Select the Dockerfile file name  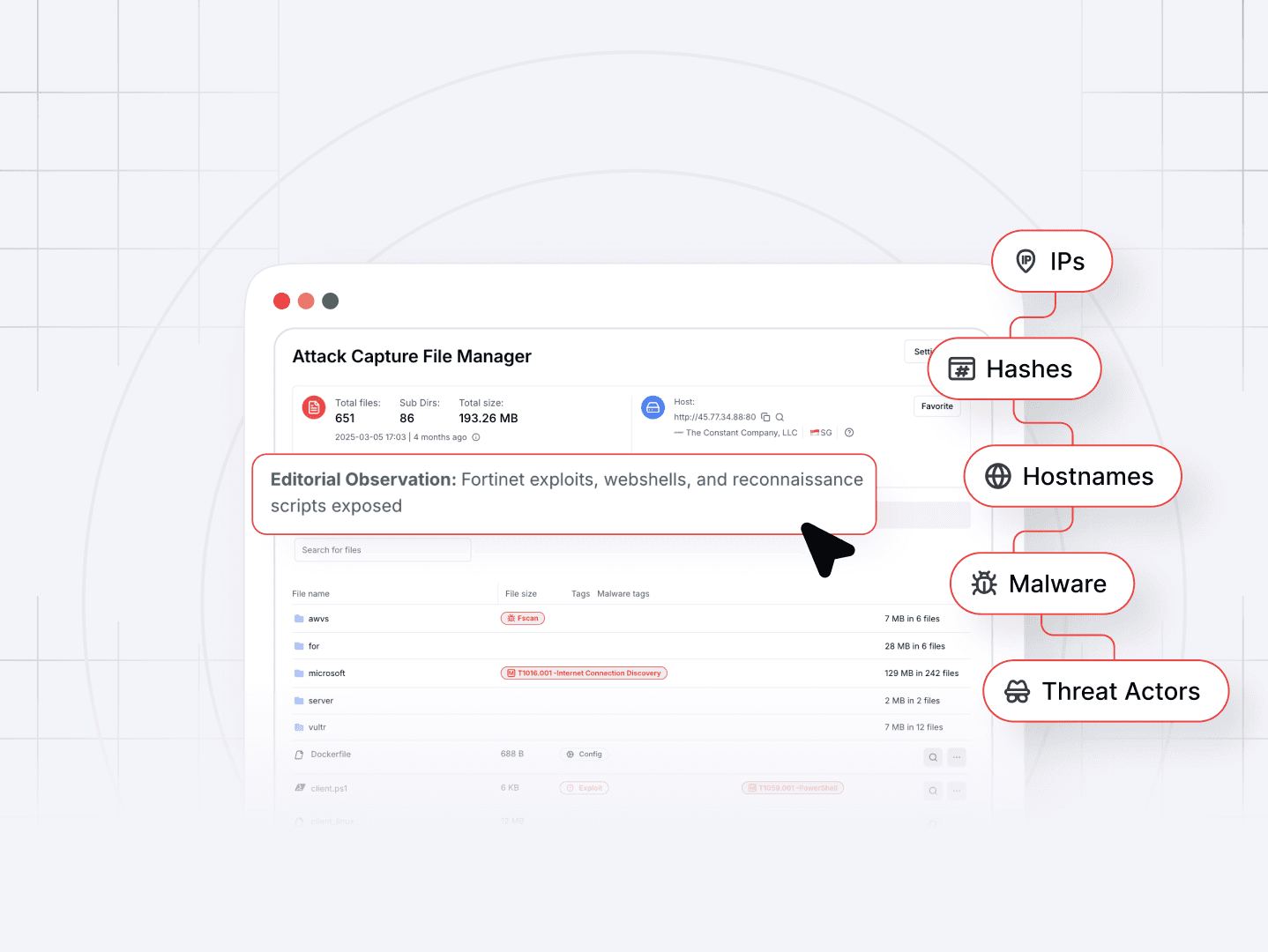(331, 755)
